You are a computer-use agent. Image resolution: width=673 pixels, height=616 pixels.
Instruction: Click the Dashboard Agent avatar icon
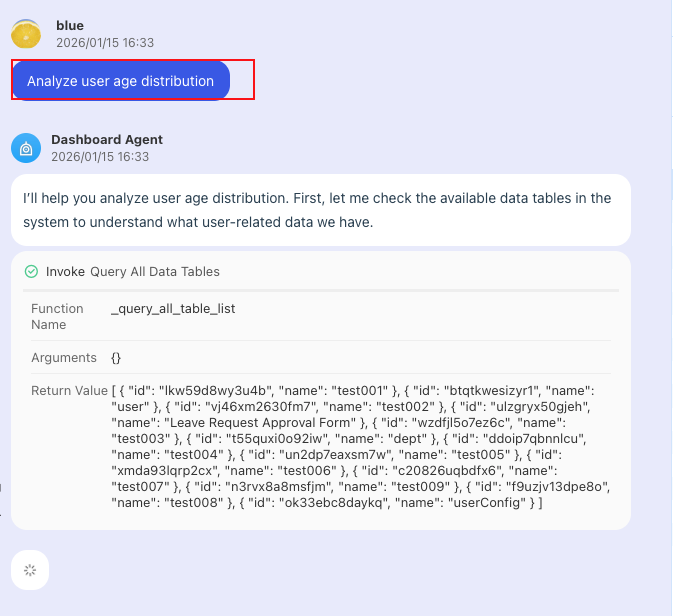[x=26, y=148]
